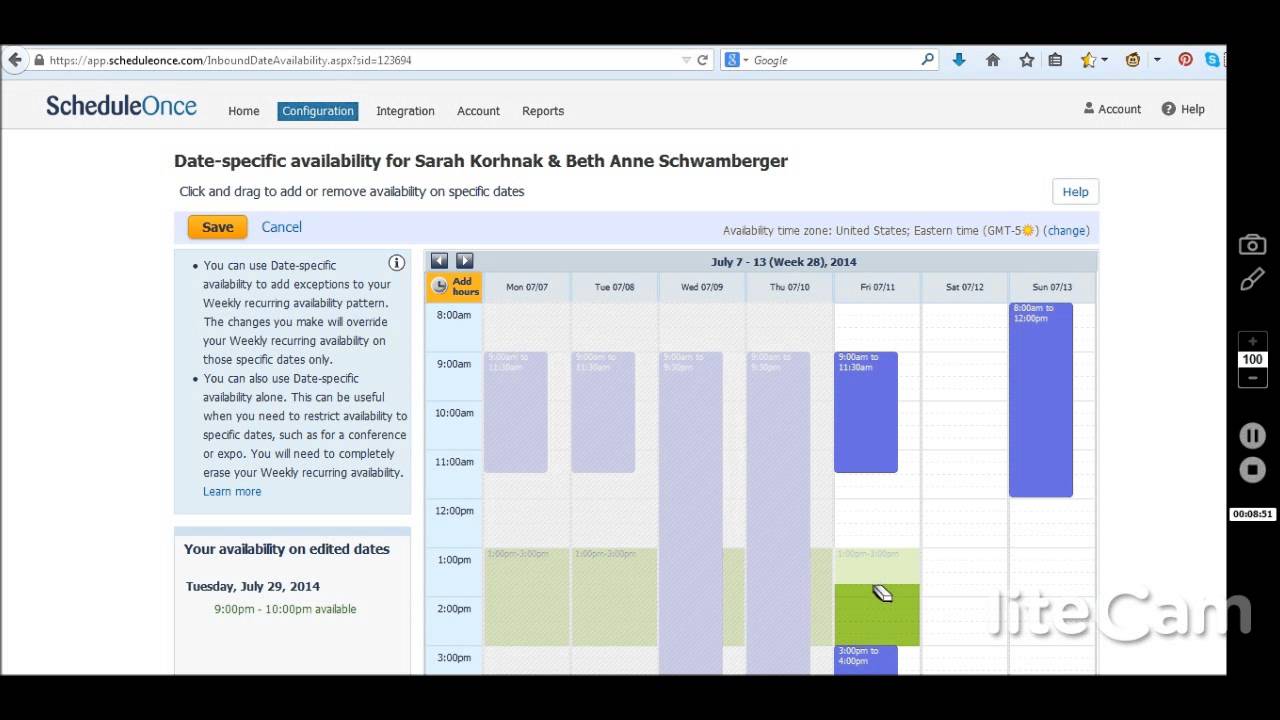Click the Add hours mode button
Screen dimensions: 1280x720
pos(454,287)
